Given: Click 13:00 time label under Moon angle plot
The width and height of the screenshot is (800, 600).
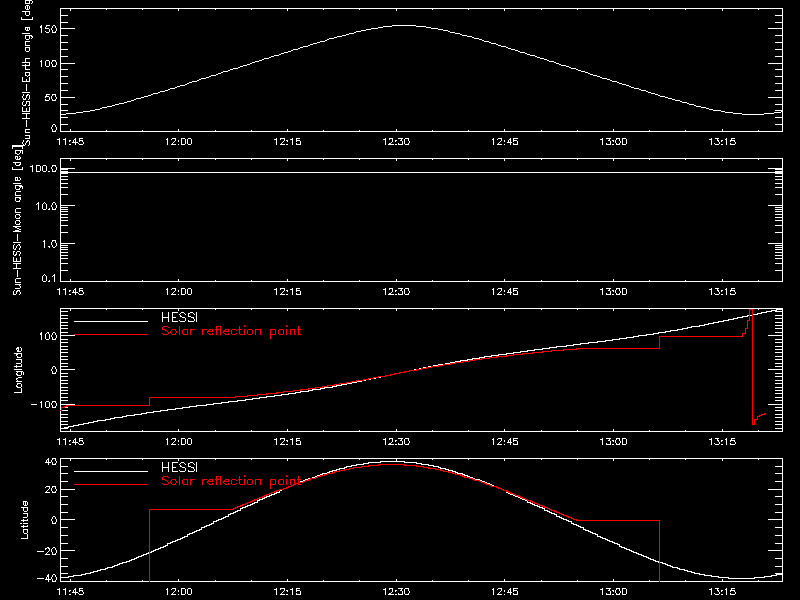Looking at the screenshot, I should (x=613, y=291).
